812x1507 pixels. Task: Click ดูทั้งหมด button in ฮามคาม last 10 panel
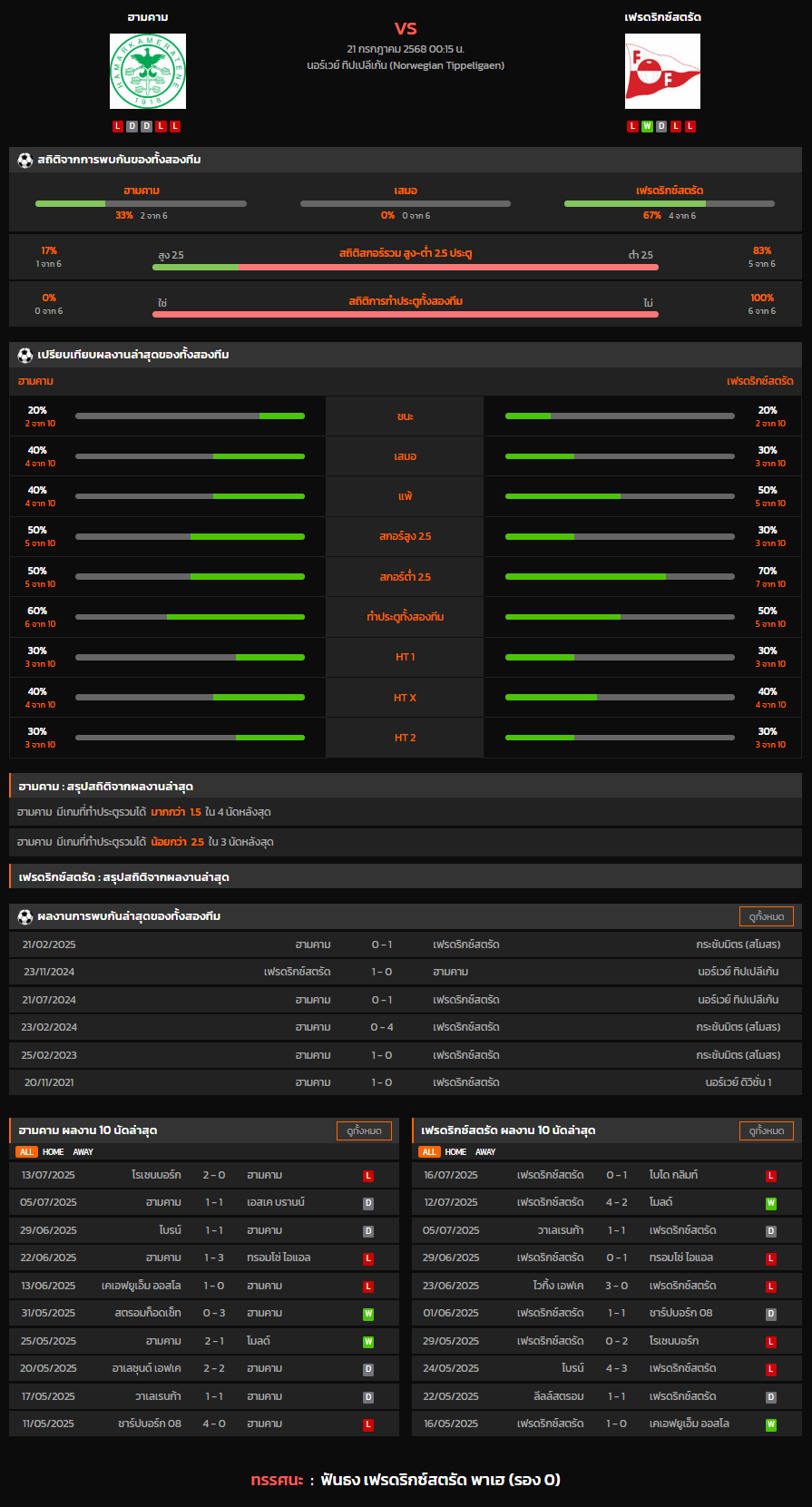click(365, 1130)
